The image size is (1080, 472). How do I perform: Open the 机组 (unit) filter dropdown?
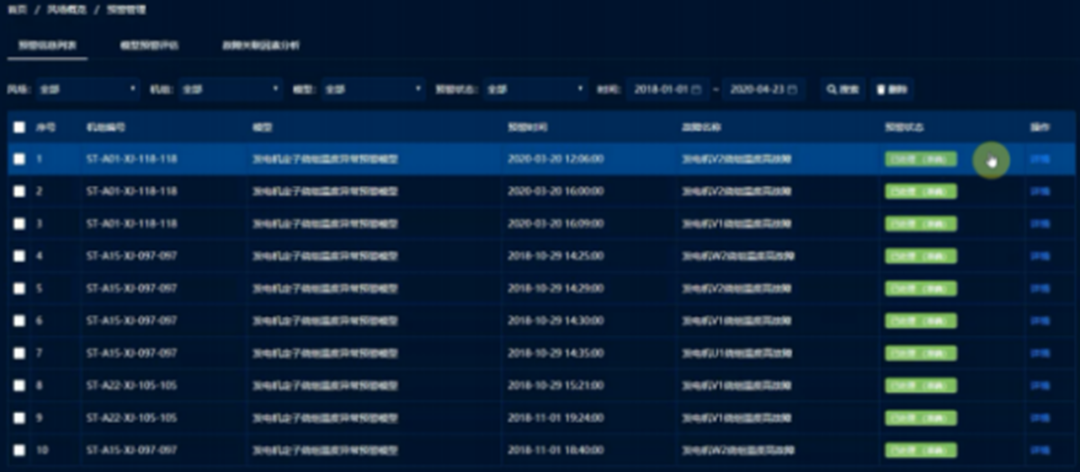[230, 90]
